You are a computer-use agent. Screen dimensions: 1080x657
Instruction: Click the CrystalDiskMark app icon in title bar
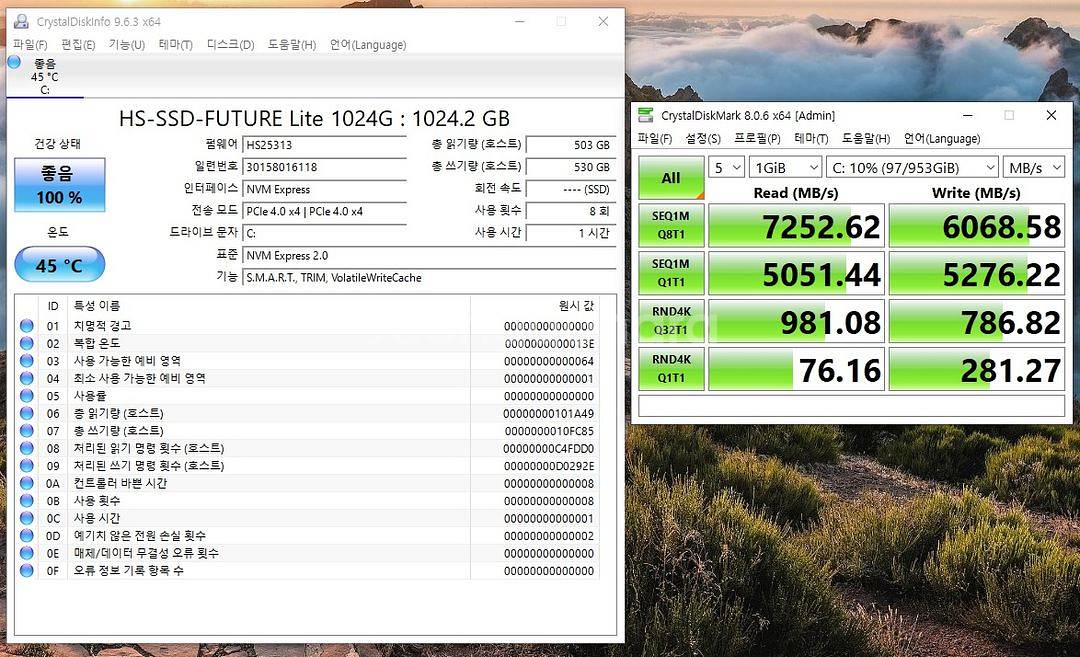(x=645, y=115)
